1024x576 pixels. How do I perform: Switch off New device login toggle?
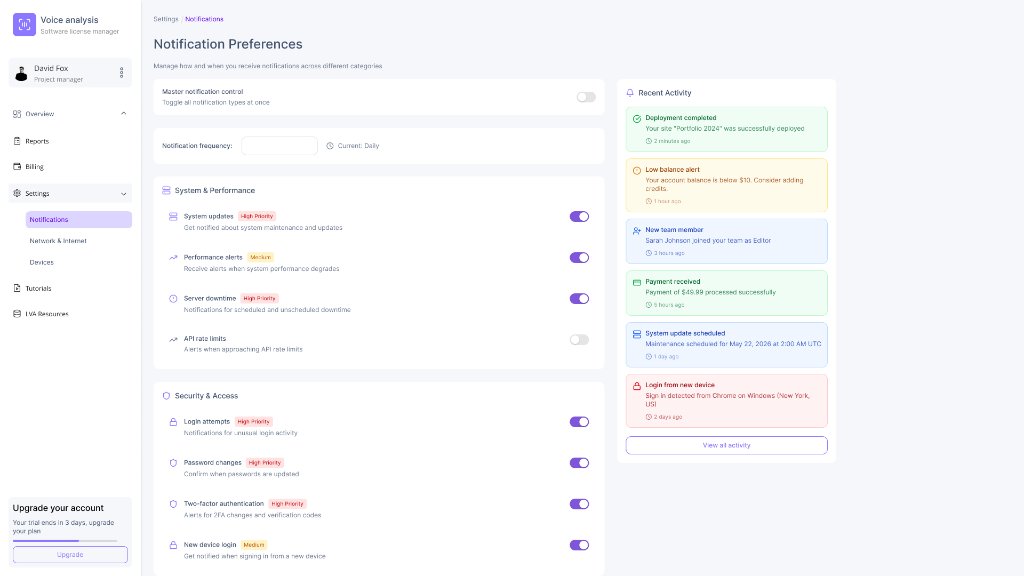coord(579,545)
